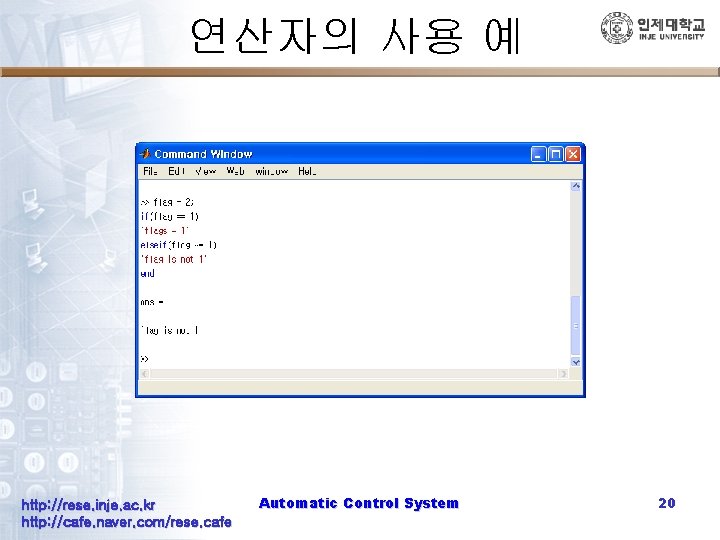Maximize the Command Window
Screen dimensions: 720x540
[x=556, y=154]
